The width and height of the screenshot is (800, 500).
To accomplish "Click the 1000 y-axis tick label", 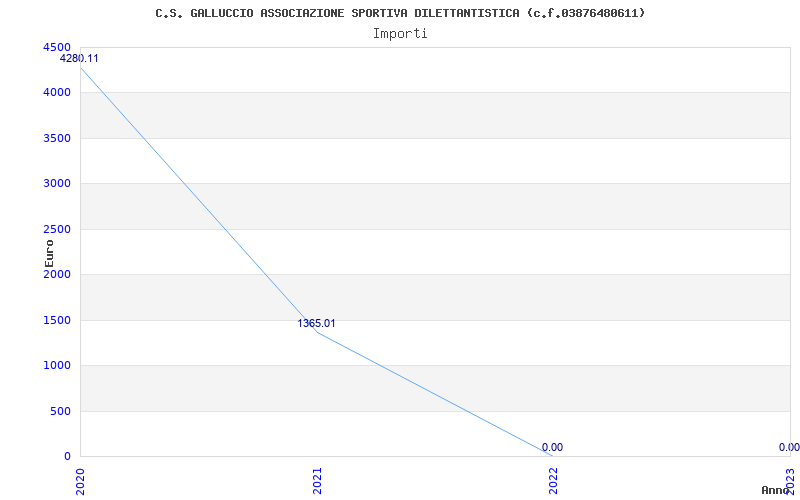I will [56, 366].
